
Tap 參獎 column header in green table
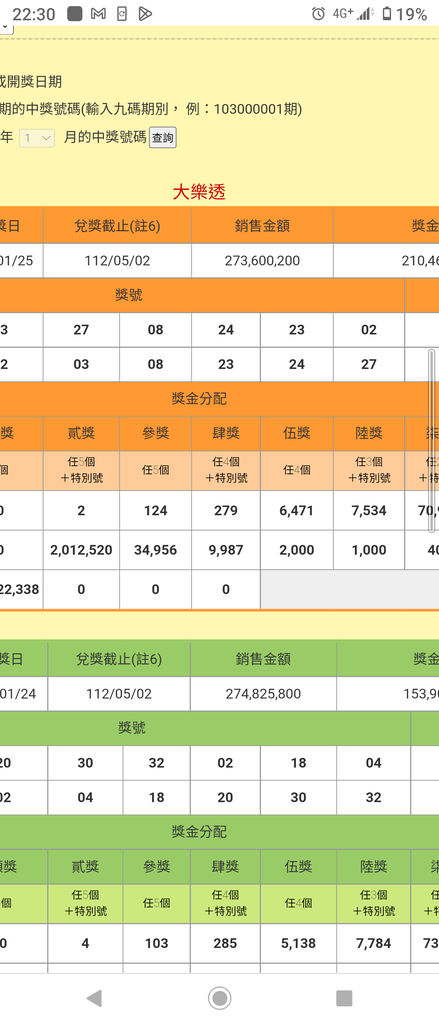[x=157, y=867]
